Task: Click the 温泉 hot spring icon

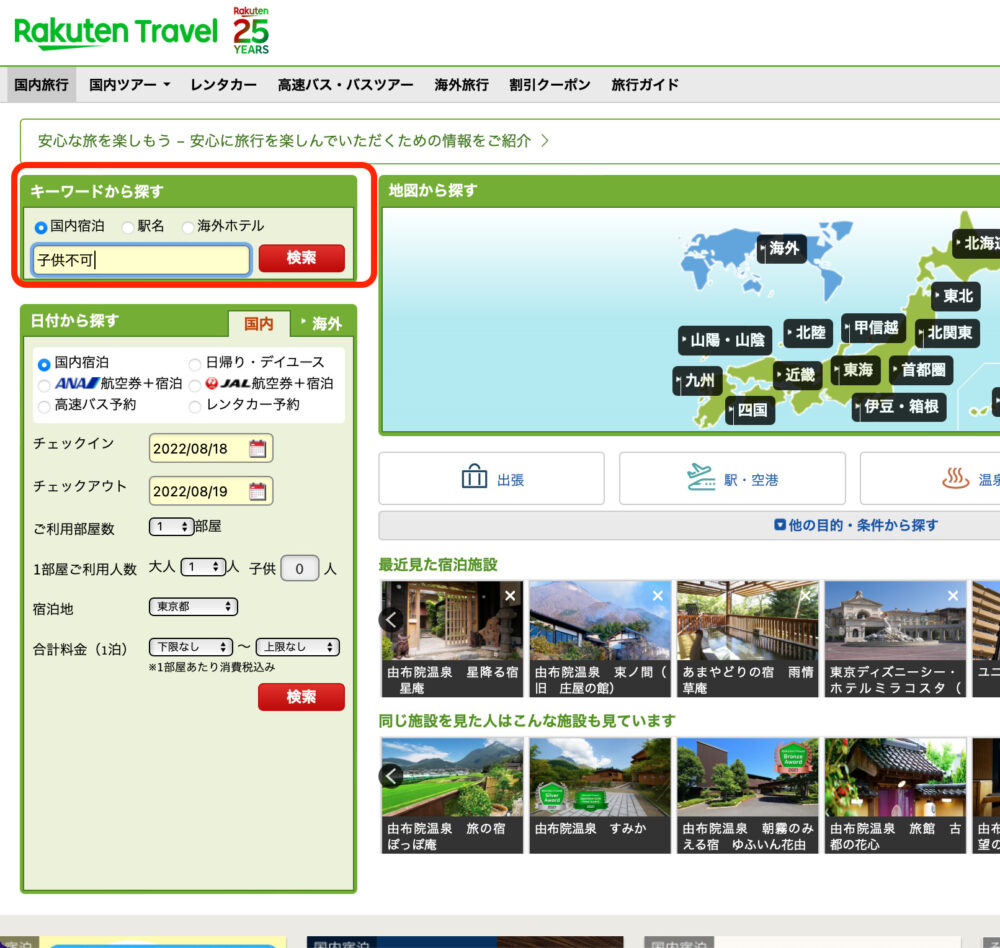Action: coord(955,478)
